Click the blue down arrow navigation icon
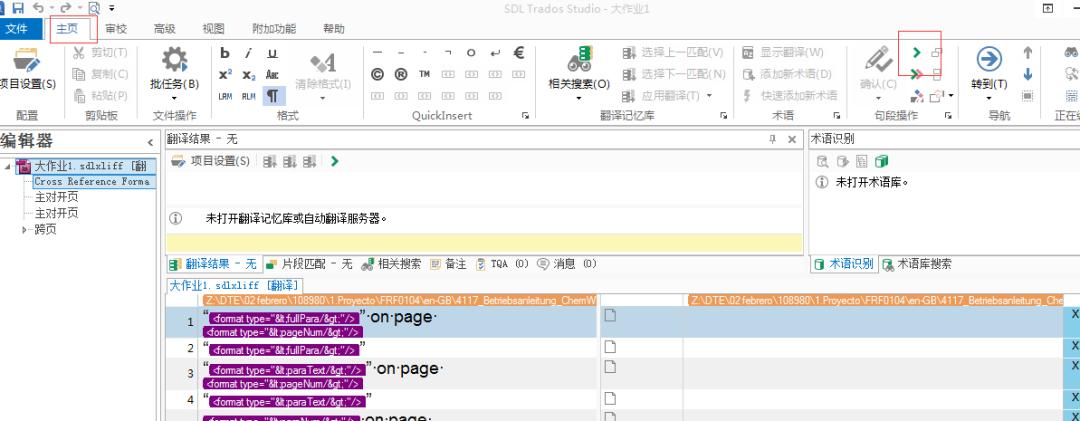This screenshot has width=1080, height=421. pyautogui.click(x=1027, y=75)
